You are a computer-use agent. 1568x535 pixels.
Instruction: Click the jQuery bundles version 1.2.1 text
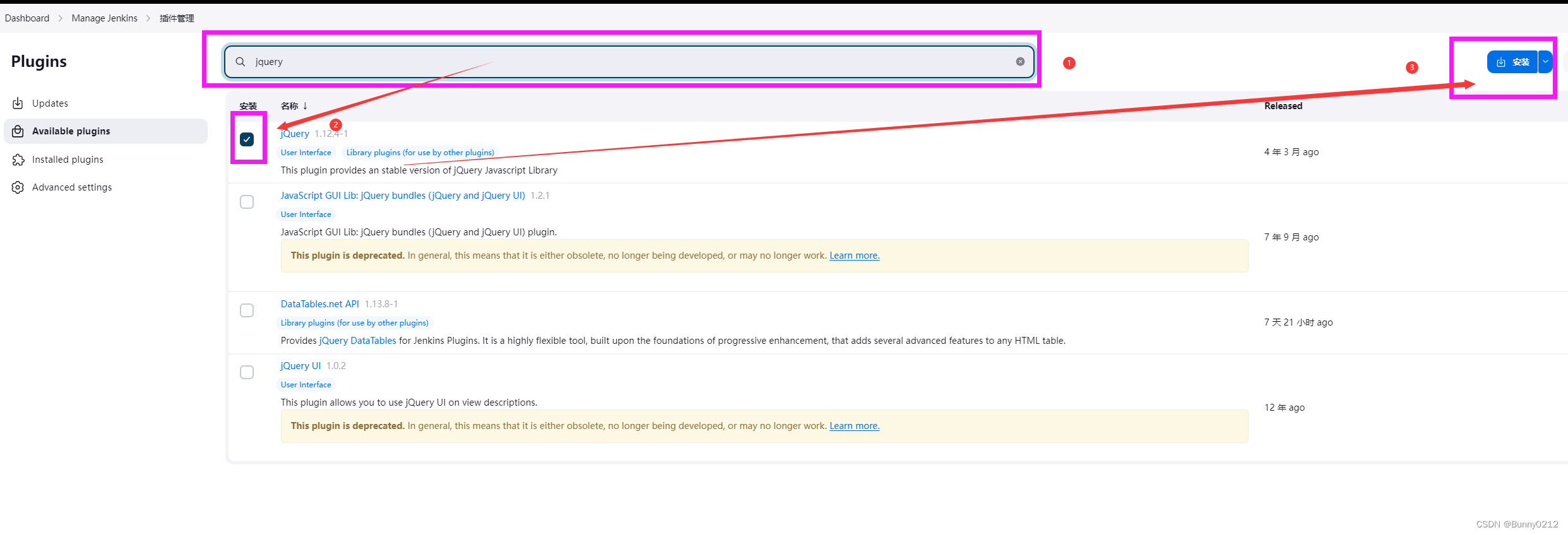pyautogui.click(x=540, y=196)
